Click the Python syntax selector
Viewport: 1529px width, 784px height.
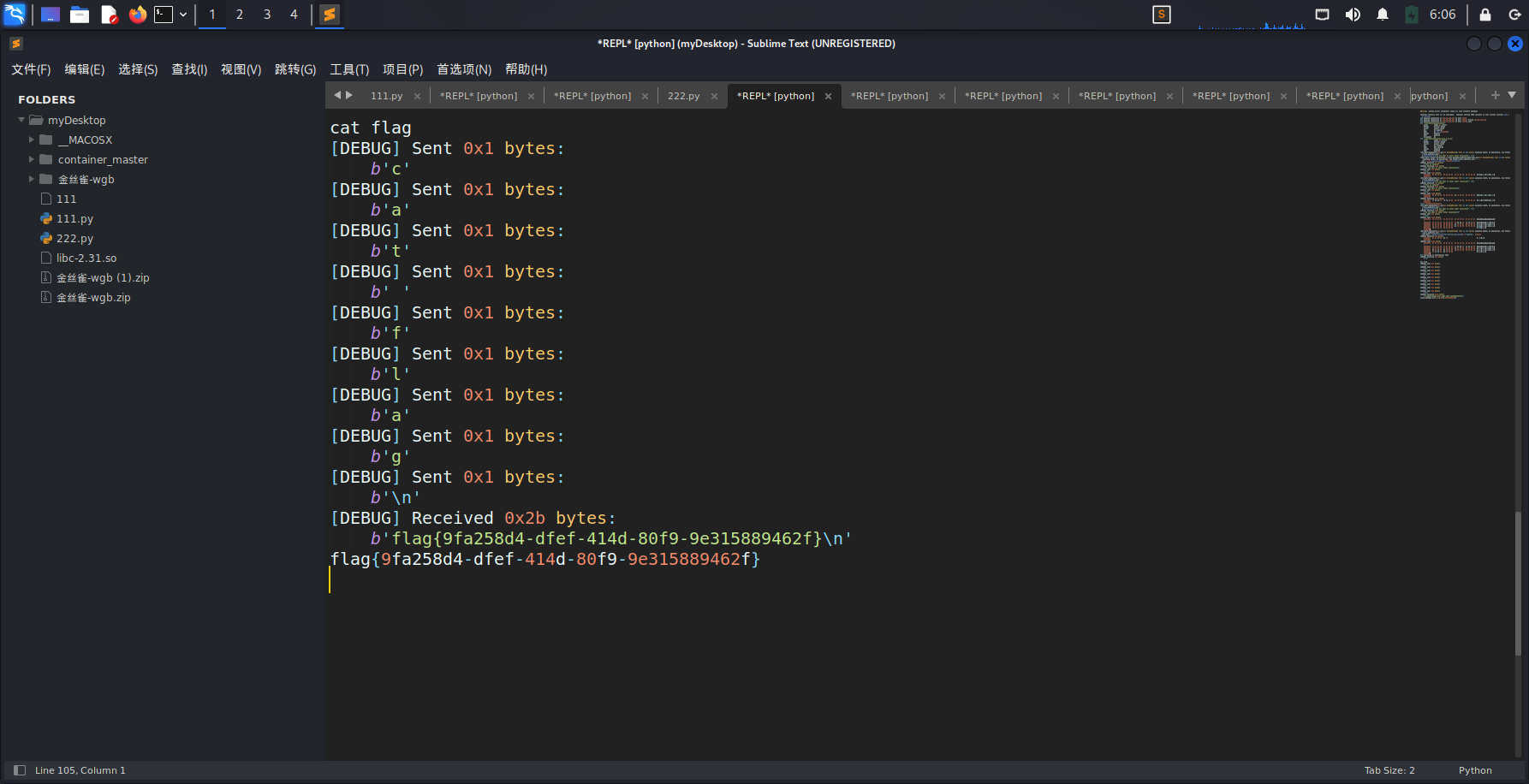[x=1474, y=770]
